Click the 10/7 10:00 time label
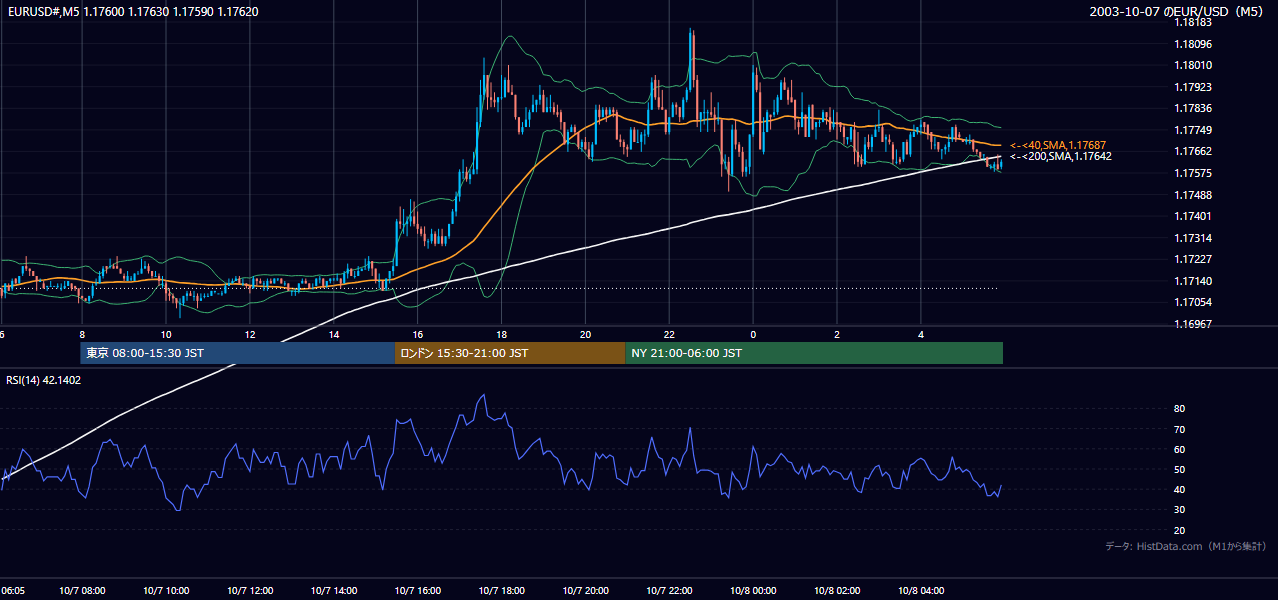This screenshot has height=600, width=1278. tap(166, 591)
